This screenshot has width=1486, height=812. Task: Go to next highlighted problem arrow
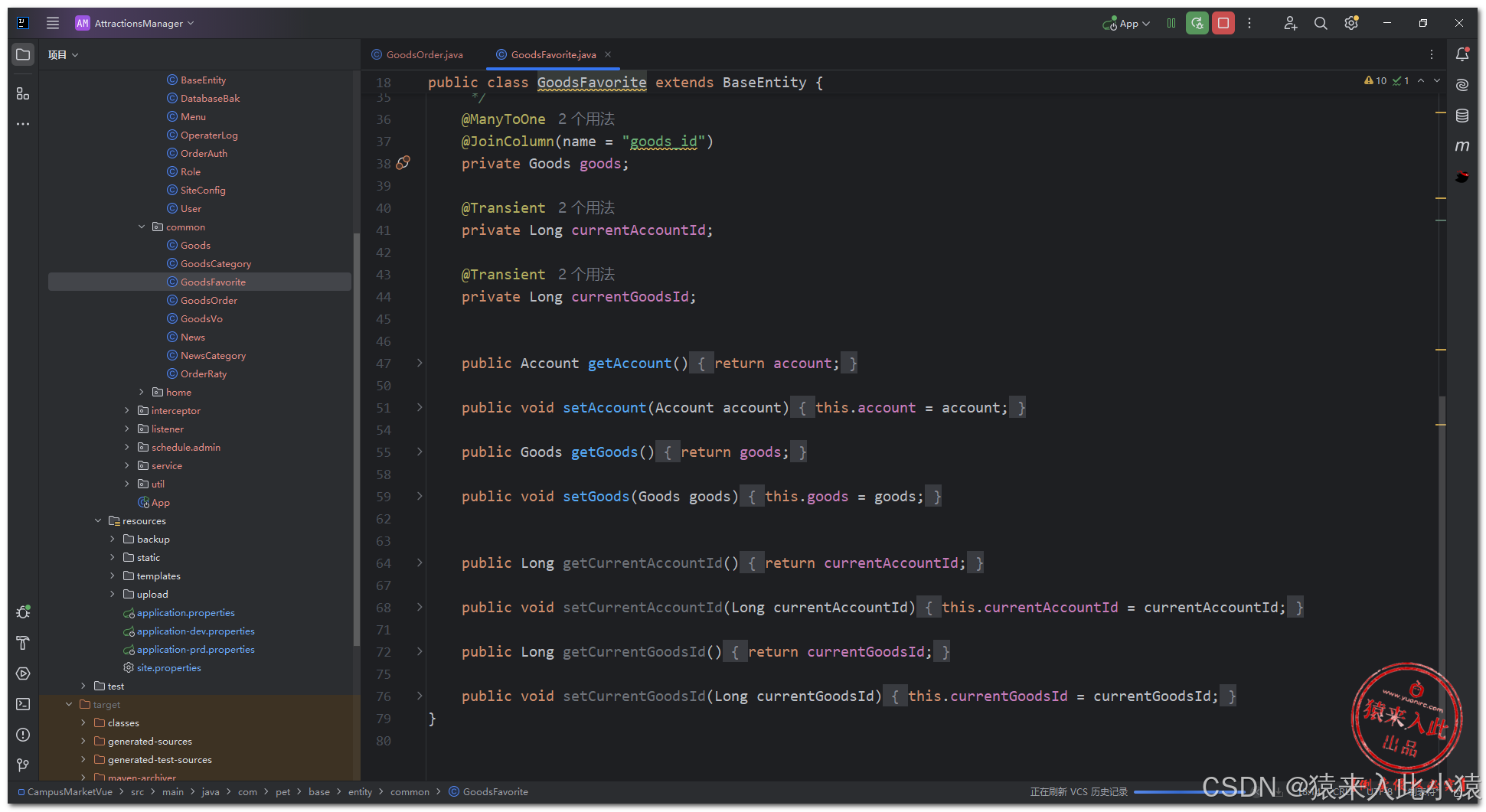pyautogui.click(x=1437, y=80)
